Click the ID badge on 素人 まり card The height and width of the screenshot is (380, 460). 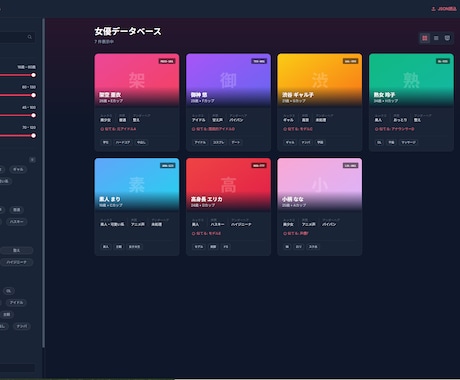coord(167,166)
